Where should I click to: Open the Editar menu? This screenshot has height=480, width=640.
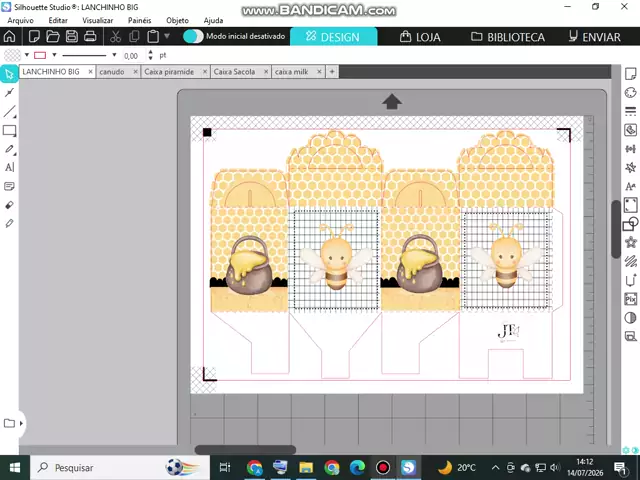point(58,20)
